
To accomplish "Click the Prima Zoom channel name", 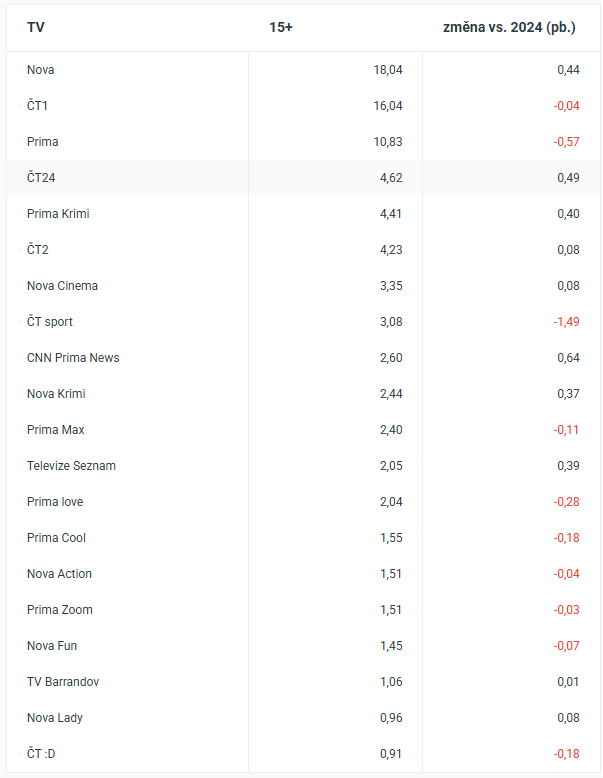I will point(60,610).
